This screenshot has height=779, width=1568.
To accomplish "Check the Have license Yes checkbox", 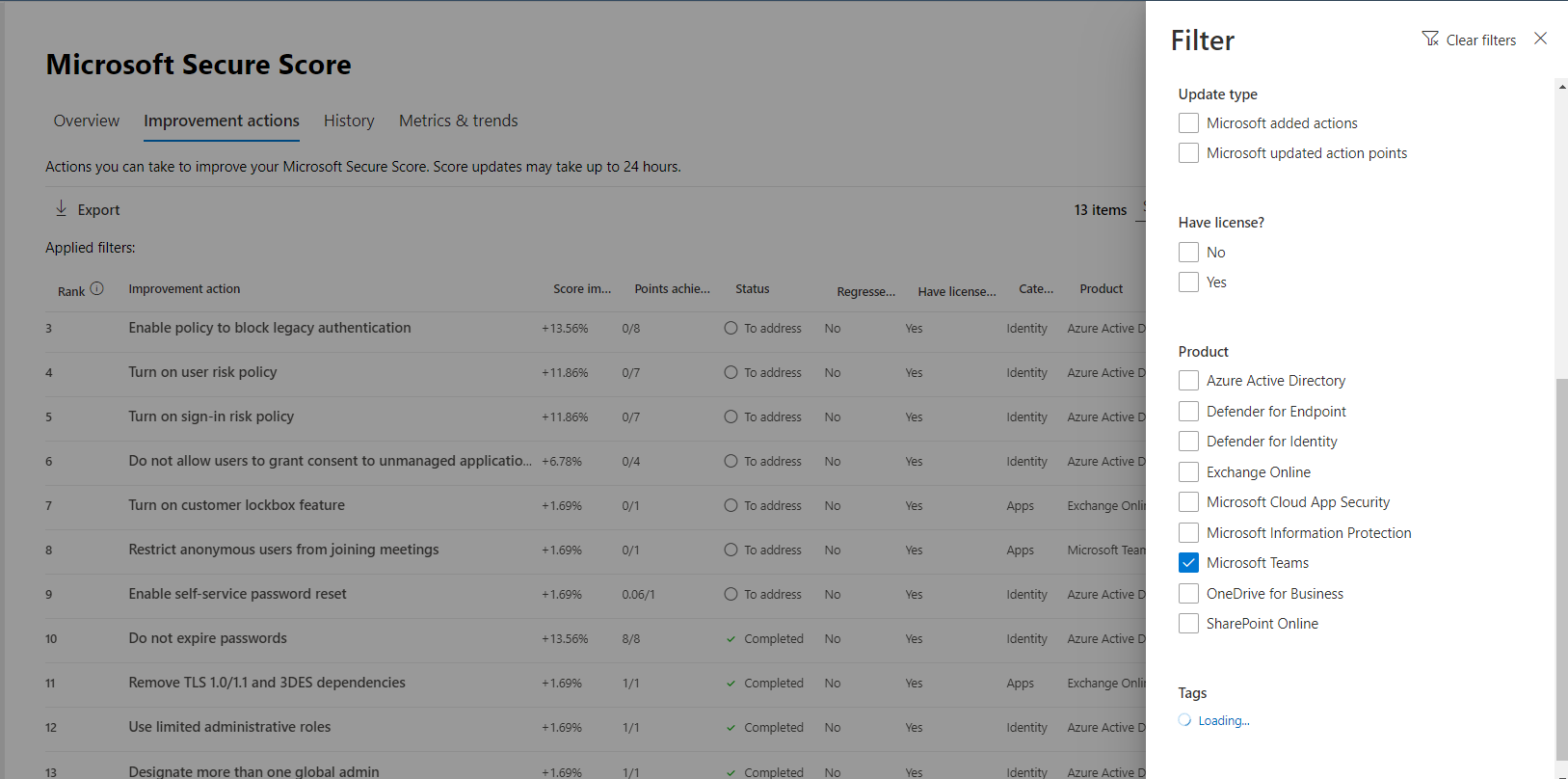I will pos(1188,282).
